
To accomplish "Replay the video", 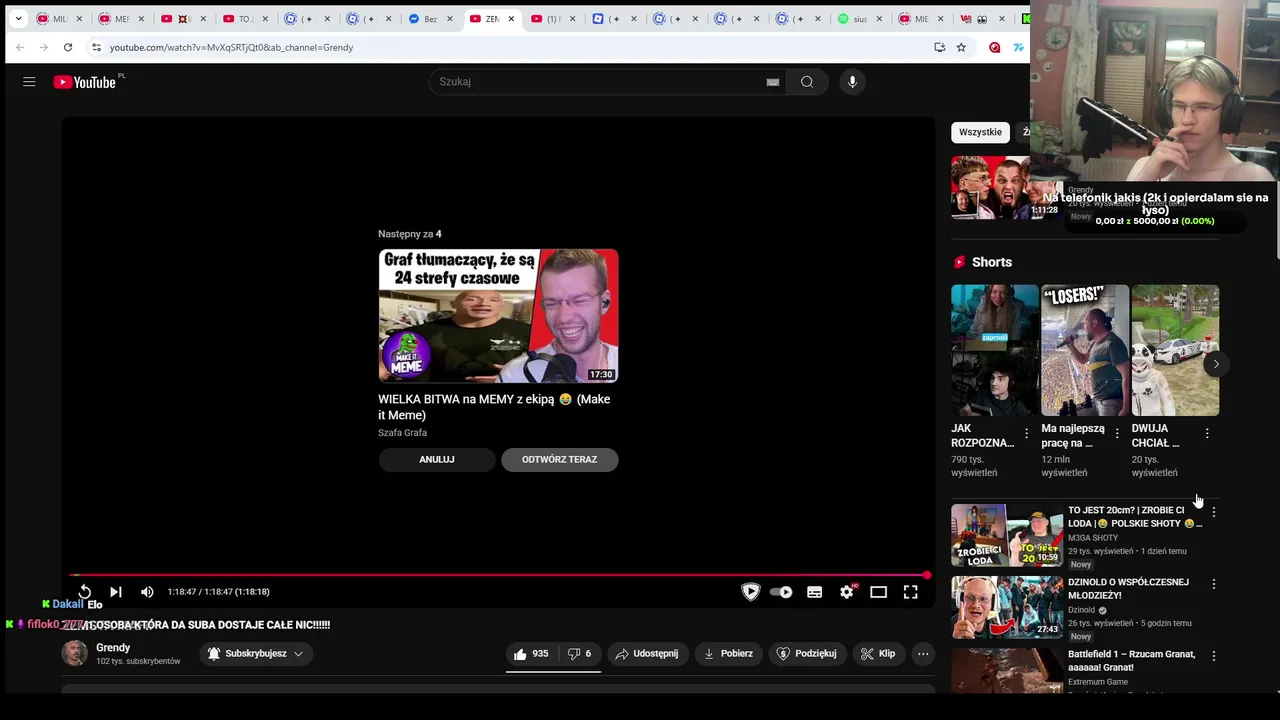I will pos(85,592).
